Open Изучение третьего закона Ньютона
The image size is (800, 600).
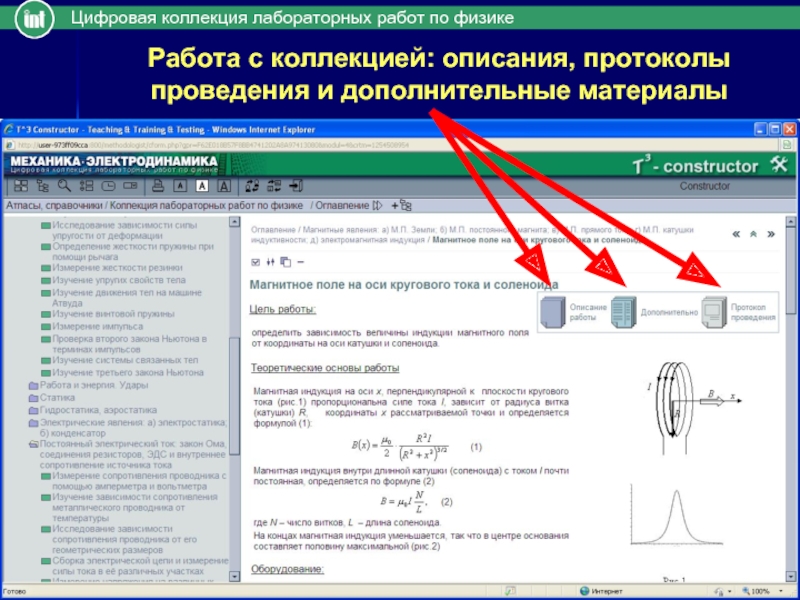click(128, 373)
